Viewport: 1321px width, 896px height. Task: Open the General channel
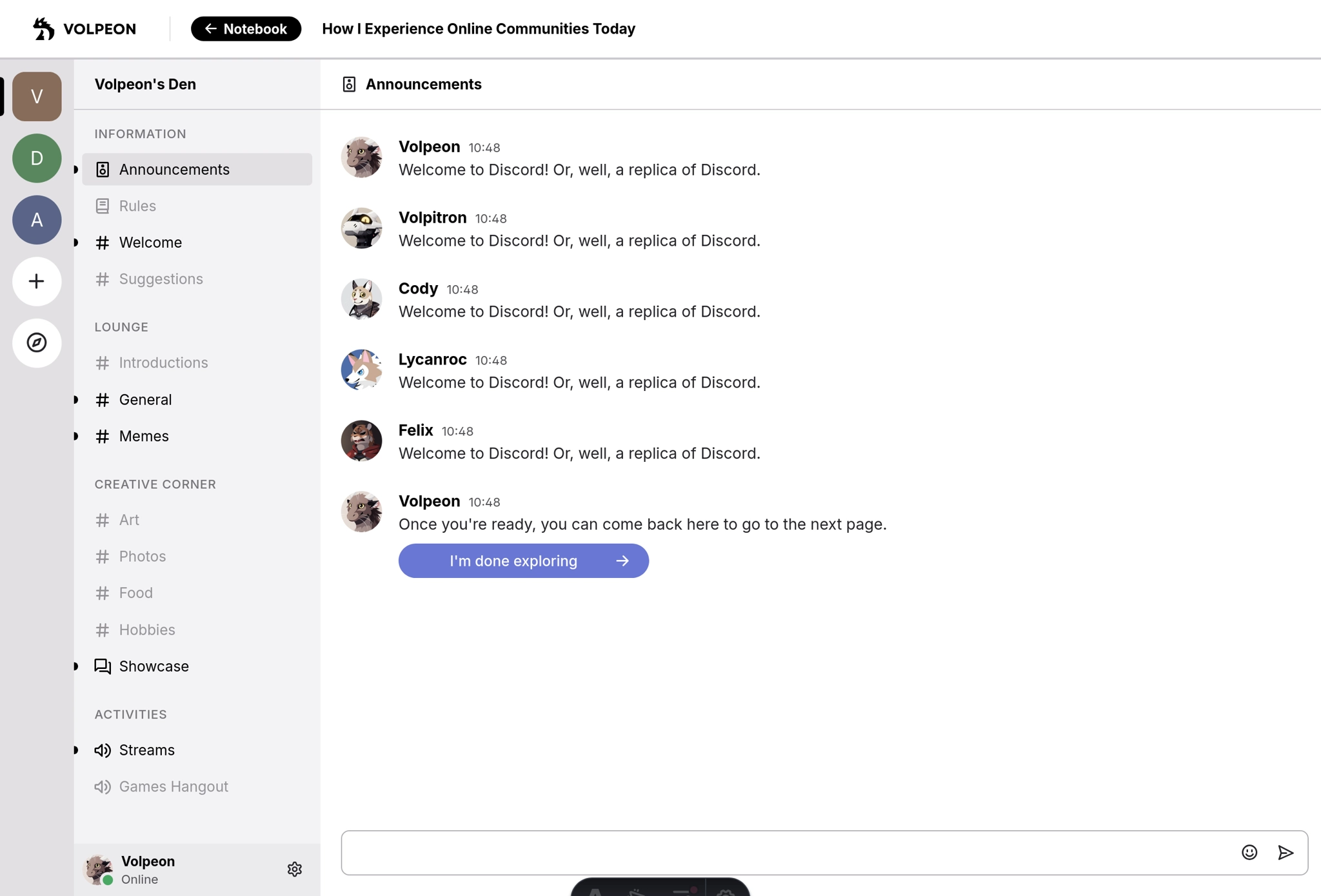[x=145, y=400]
